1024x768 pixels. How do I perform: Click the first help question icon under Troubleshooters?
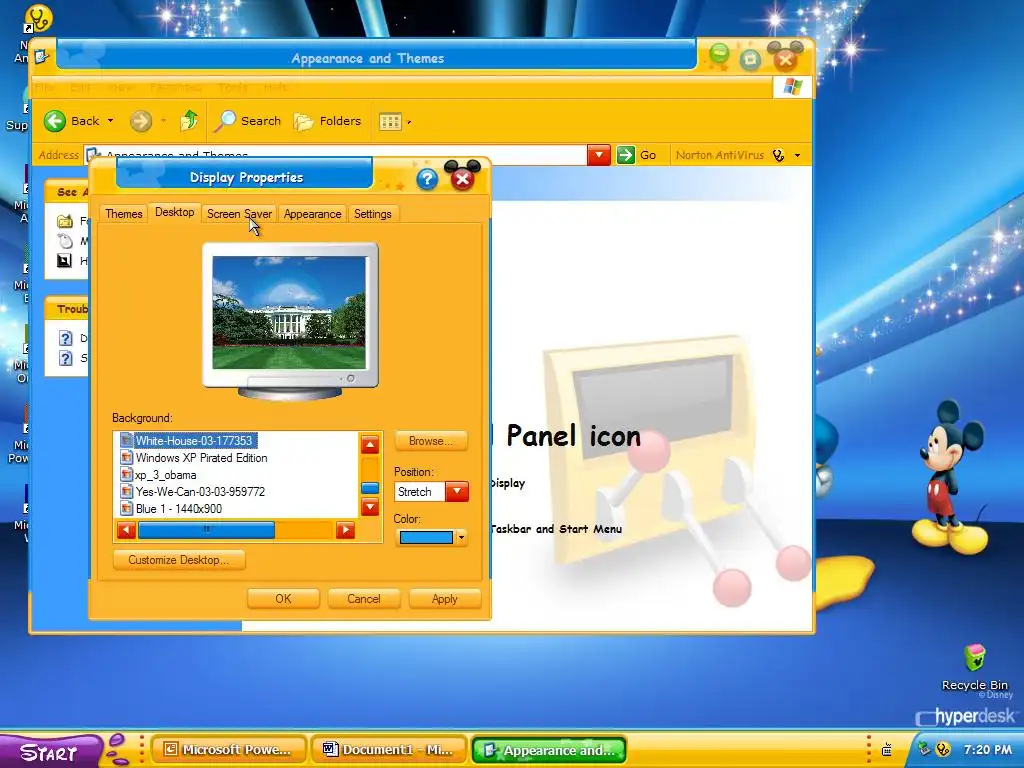coord(65,338)
